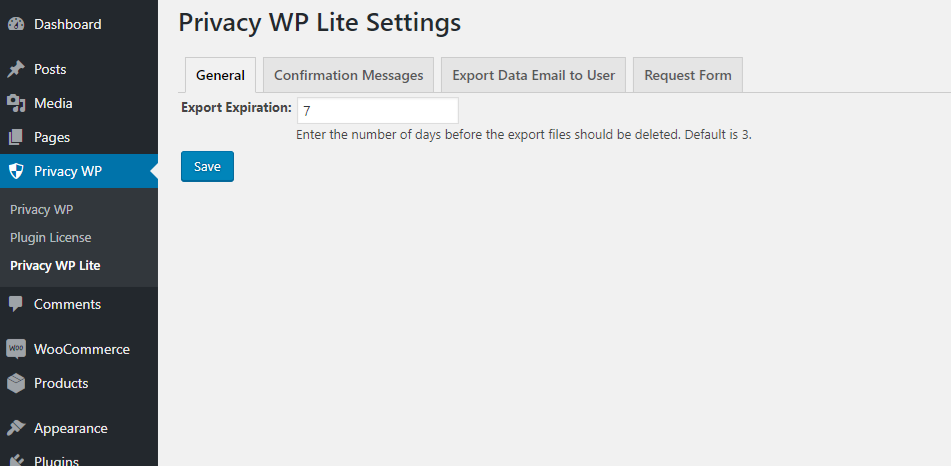Focus the Export Expiration input field
This screenshot has height=466, width=951.
378,110
